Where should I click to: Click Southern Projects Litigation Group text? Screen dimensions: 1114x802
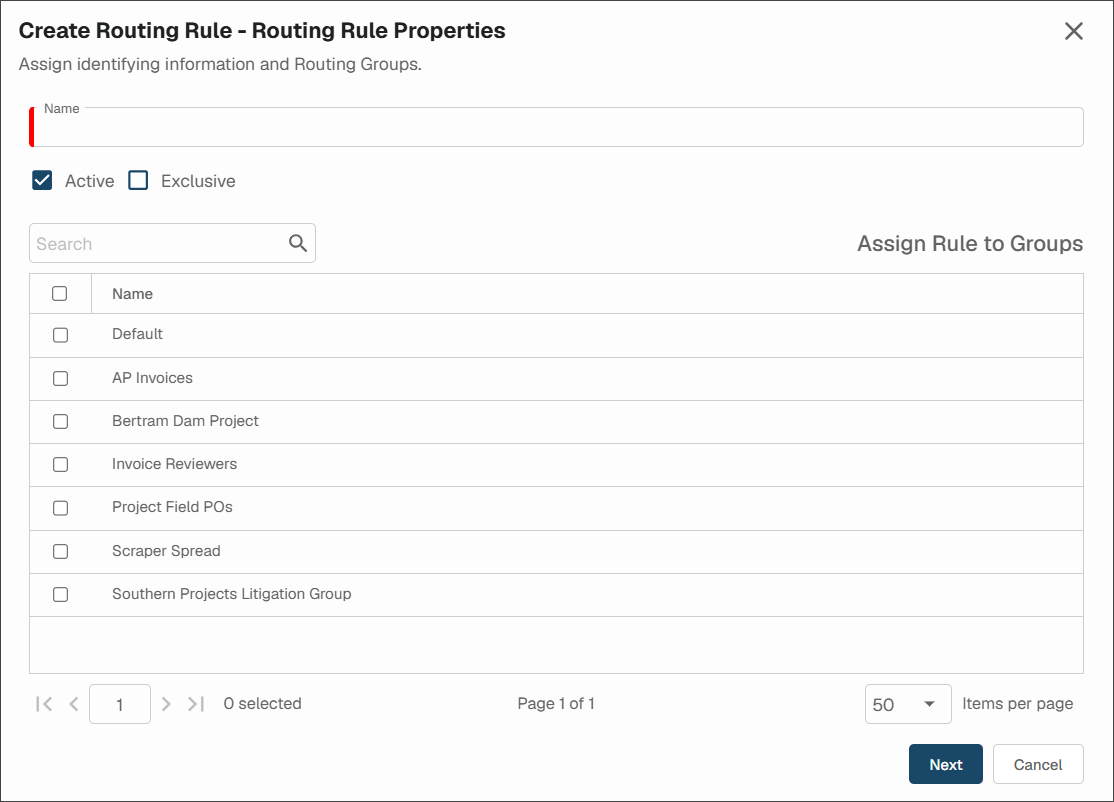232,594
